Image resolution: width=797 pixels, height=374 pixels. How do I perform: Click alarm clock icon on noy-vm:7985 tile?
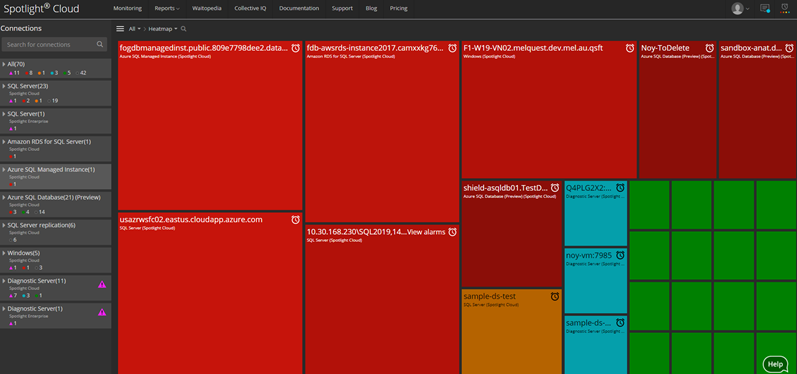click(620, 255)
